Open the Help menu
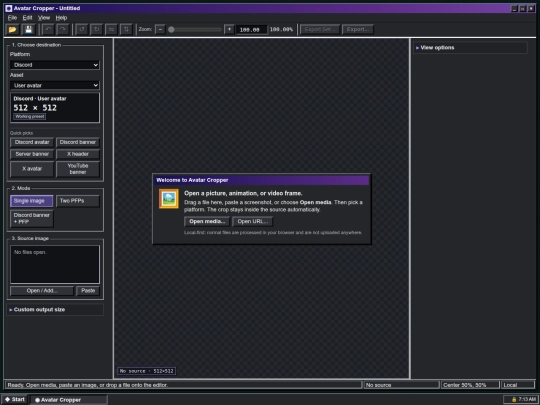 (61, 18)
